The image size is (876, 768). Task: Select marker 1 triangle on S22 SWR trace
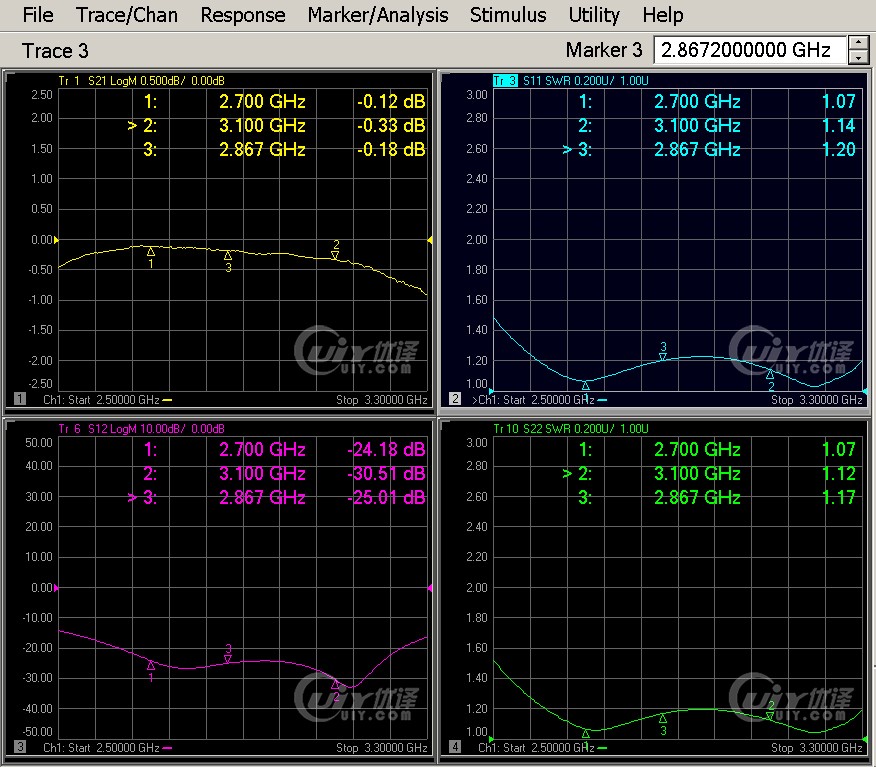click(x=585, y=733)
